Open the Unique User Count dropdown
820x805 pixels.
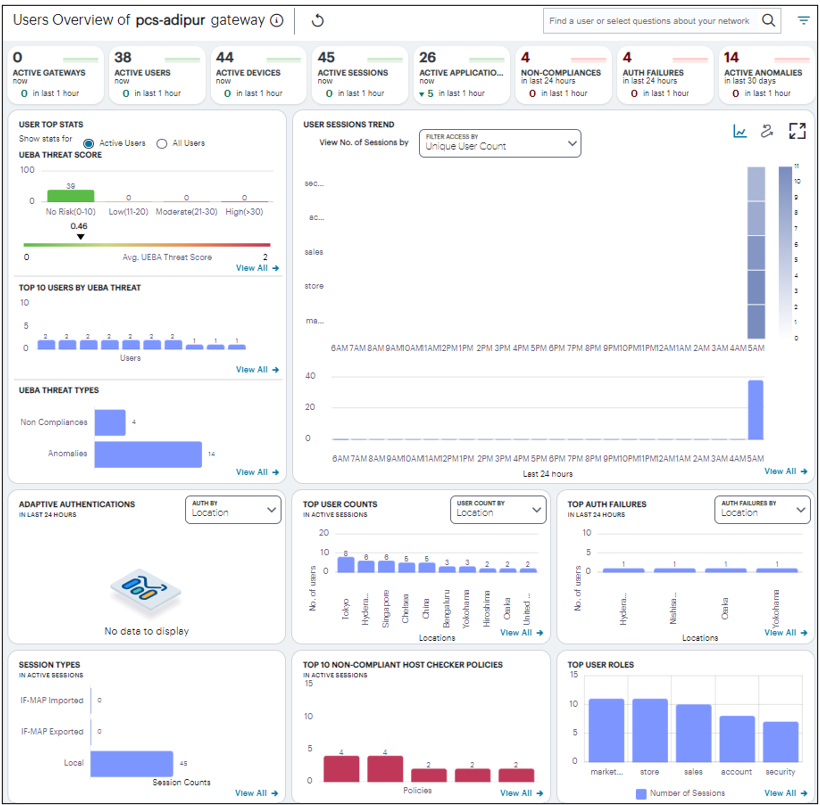499,143
